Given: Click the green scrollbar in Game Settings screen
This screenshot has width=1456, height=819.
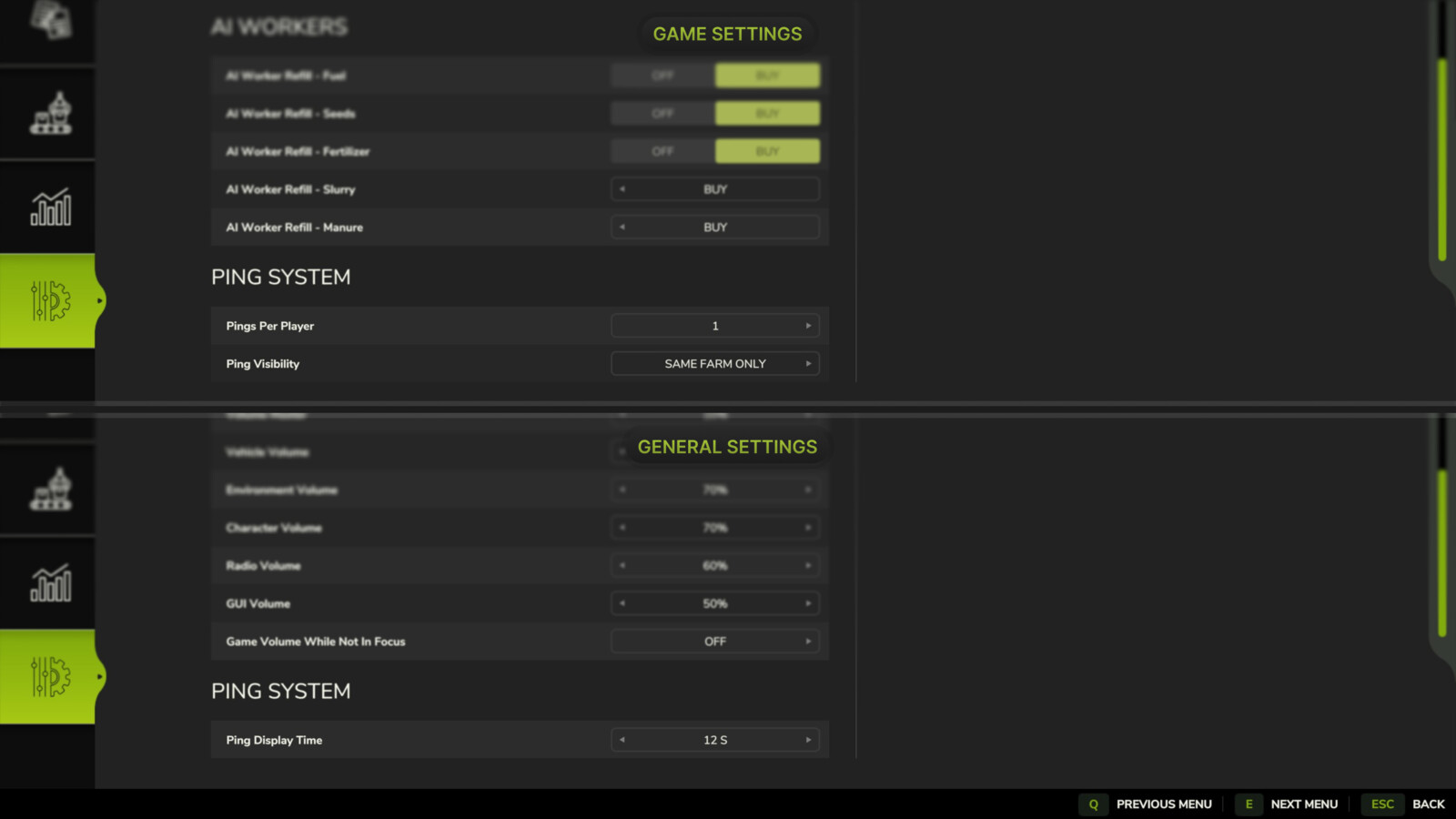Looking at the screenshot, I should click(x=1442, y=161).
